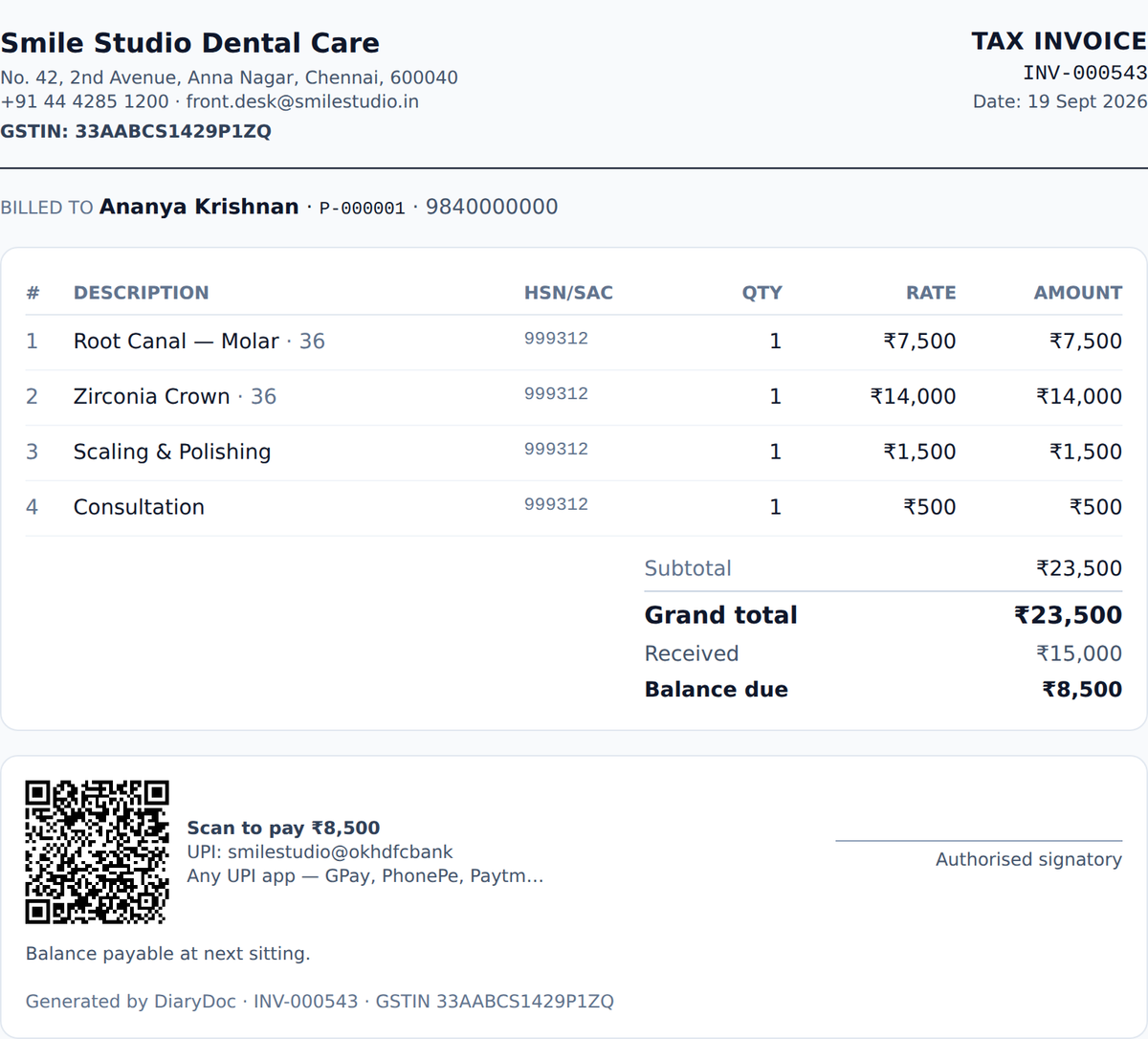Click the HSN code in Consultation row
1148x1039 pixels.
point(556,505)
